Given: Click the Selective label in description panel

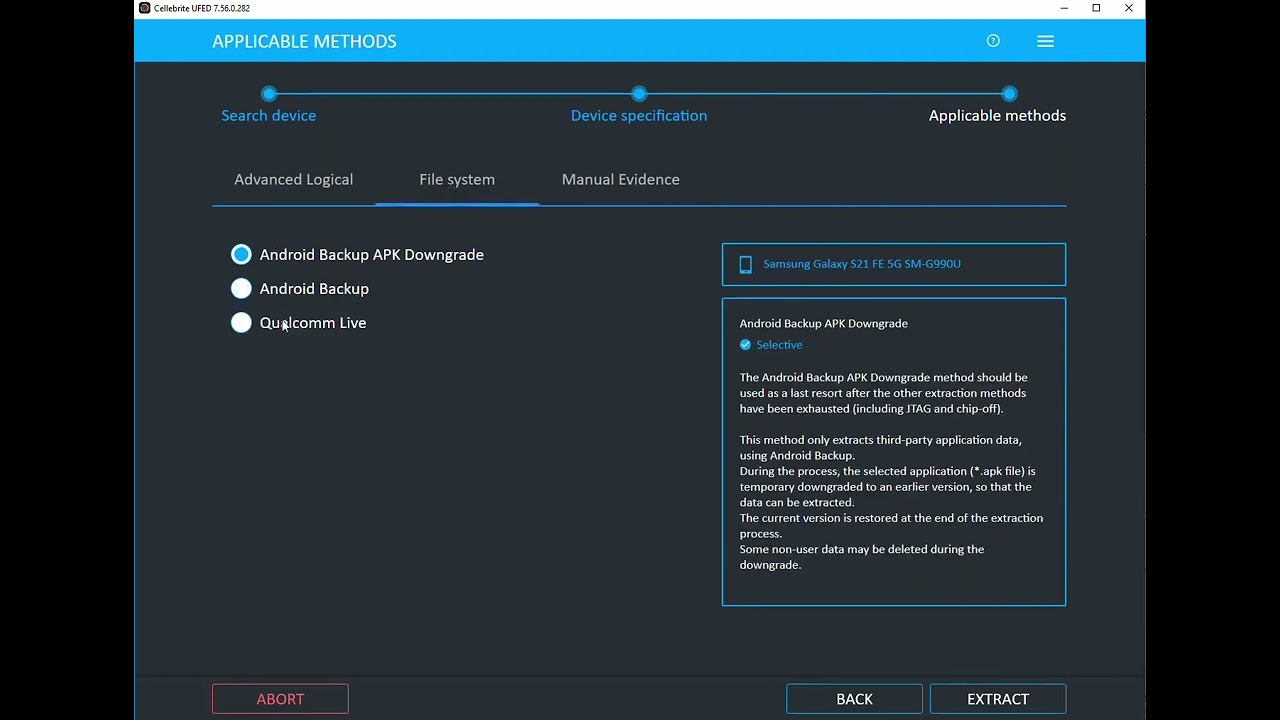Looking at the screenshot, I should [x=779, y=345].
